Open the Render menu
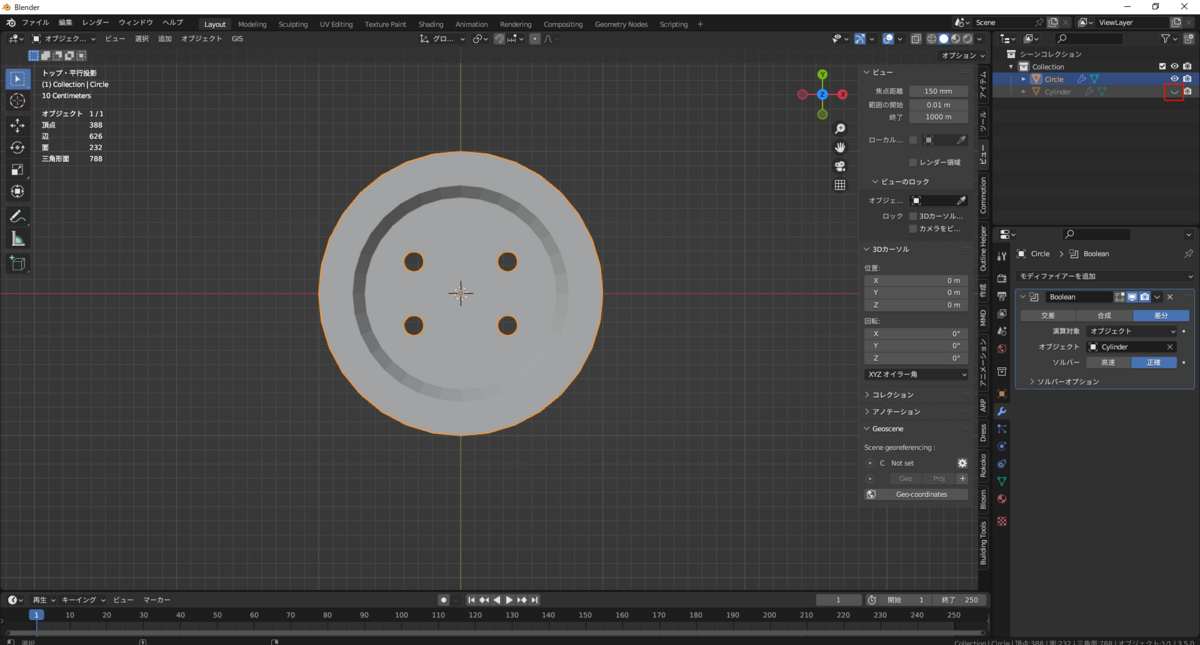The image size is (1200, 645). (x=95, y=23)
